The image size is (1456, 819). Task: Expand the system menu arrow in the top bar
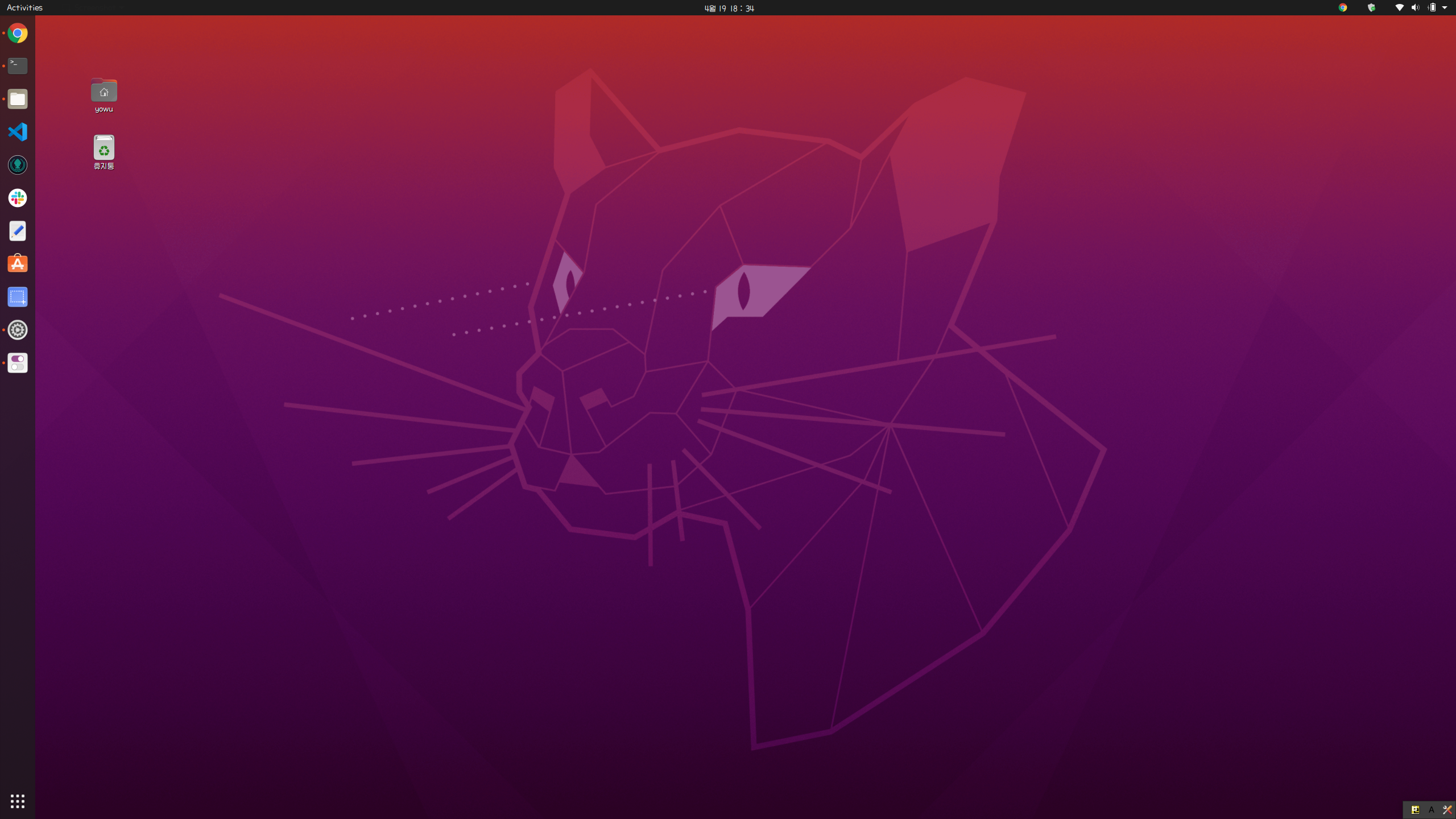[1445, 8]
